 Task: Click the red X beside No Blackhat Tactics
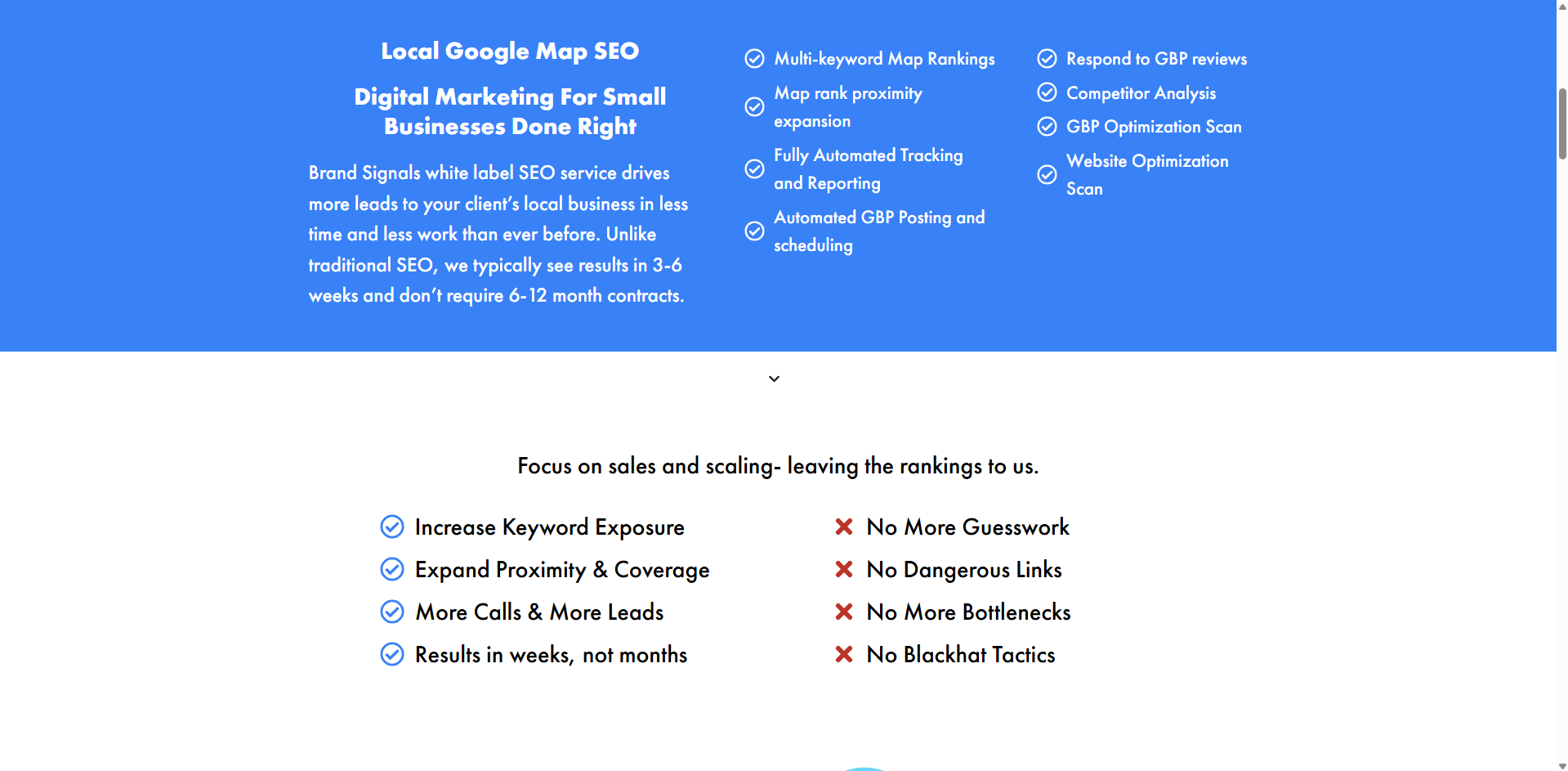click(x=844, y=655)
